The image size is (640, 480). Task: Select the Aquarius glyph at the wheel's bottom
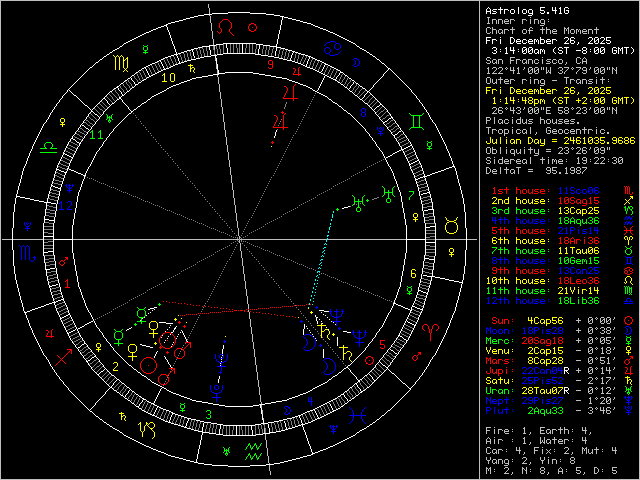253,450
